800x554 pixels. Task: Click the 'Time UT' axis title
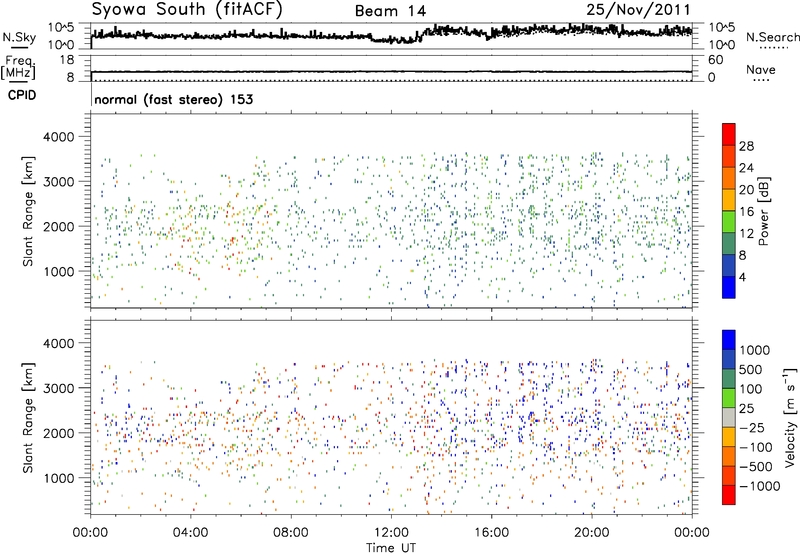tap(391, 548)
